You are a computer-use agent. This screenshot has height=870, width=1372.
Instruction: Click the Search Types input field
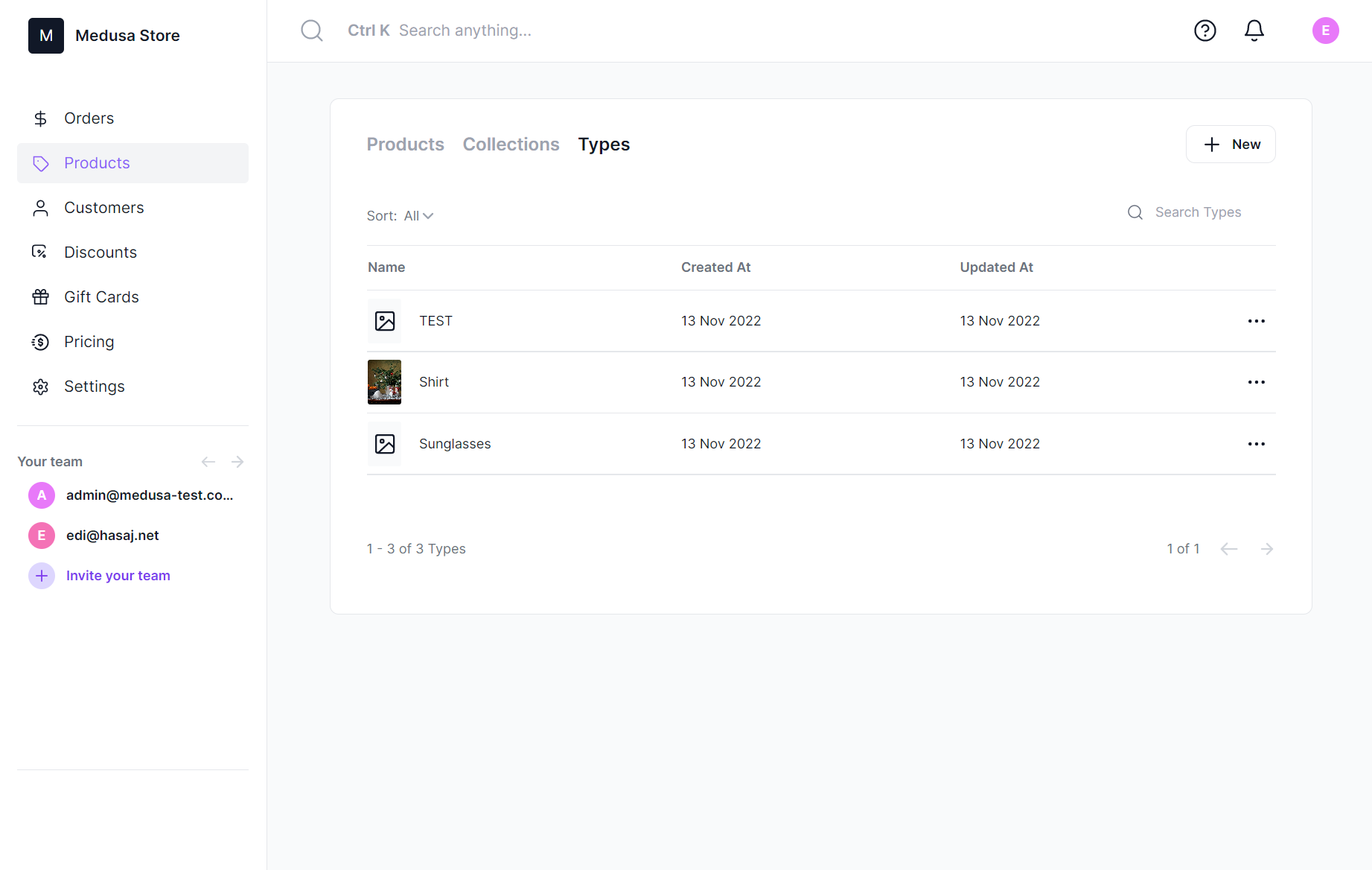coord(1198,212)
